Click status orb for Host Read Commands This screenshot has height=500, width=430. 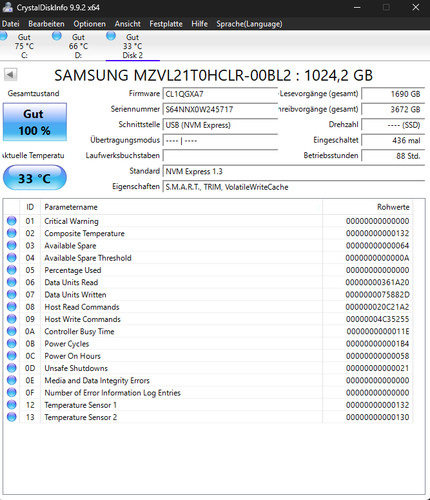pos(12,307)
